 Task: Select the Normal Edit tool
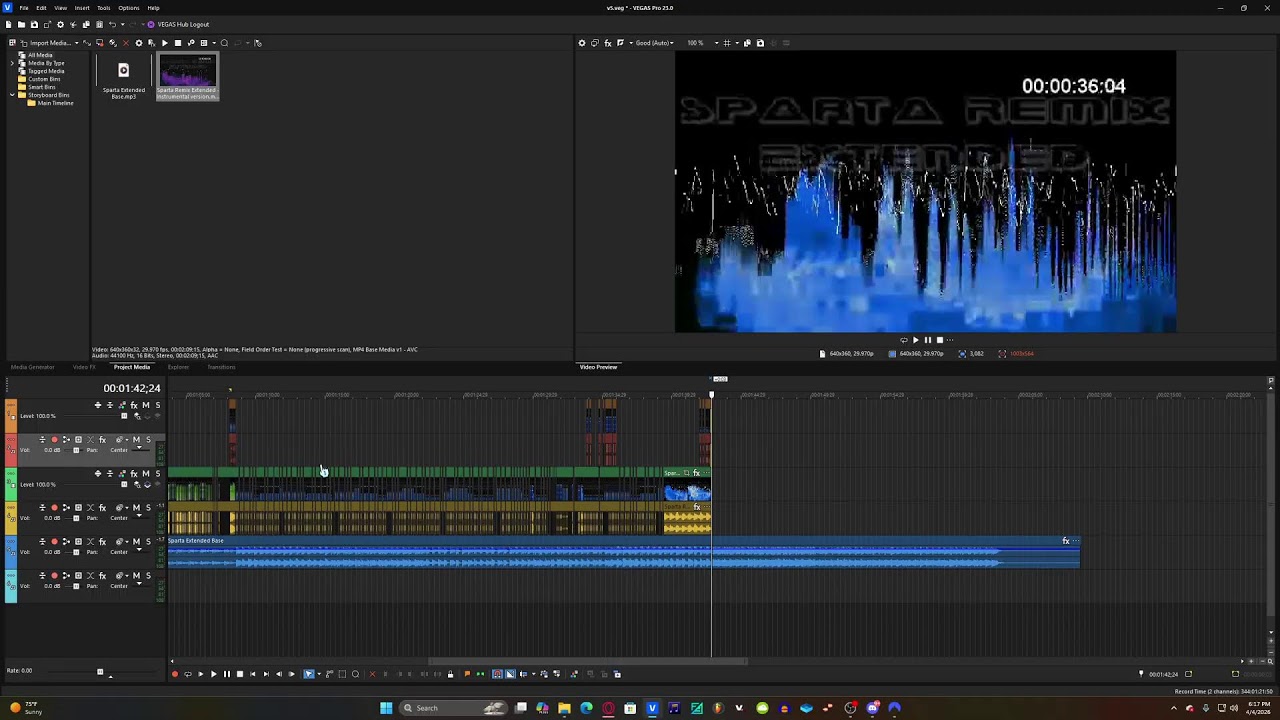tap(308, 674)
